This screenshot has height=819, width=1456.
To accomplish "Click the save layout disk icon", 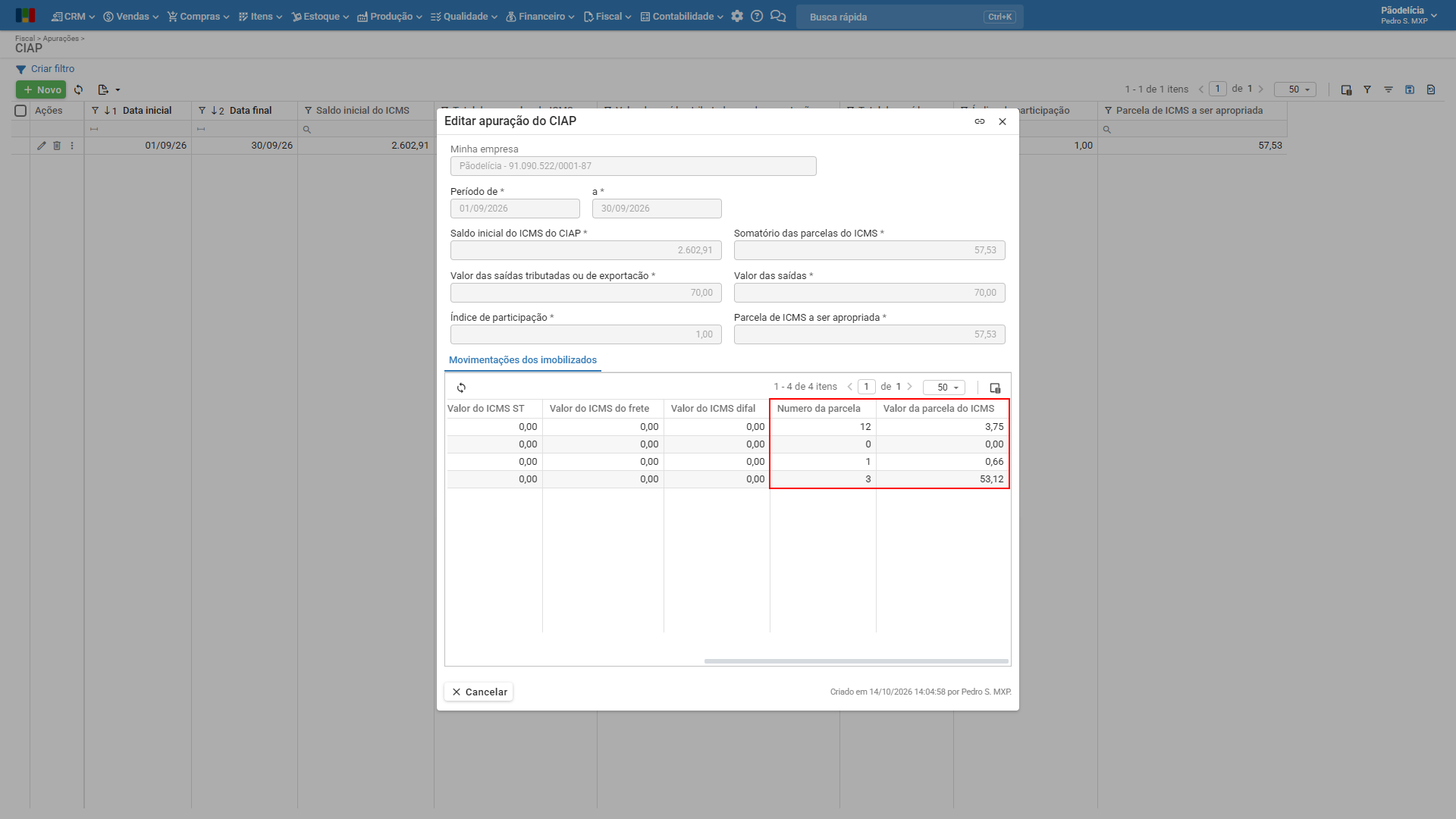I will 1410,89.
